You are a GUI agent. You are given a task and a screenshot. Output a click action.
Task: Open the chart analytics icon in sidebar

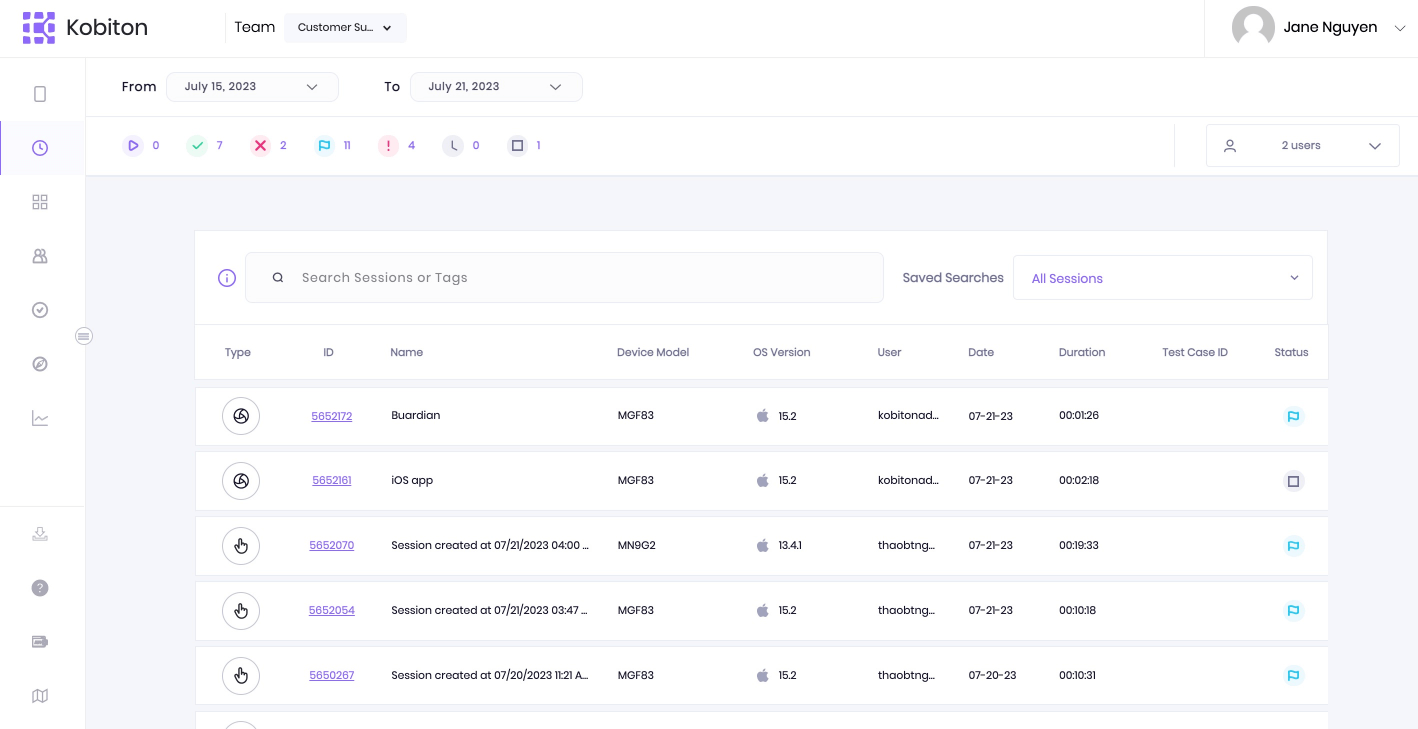(x=40, y=418)
